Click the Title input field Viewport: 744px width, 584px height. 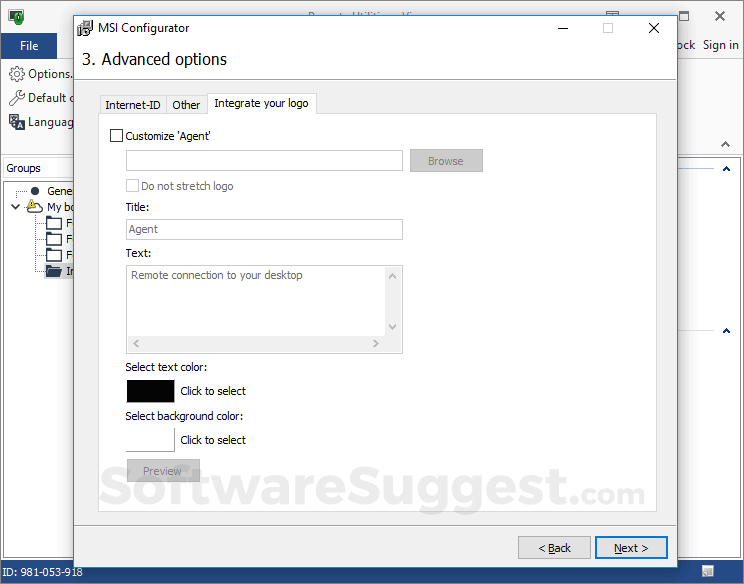pos(264,230)
